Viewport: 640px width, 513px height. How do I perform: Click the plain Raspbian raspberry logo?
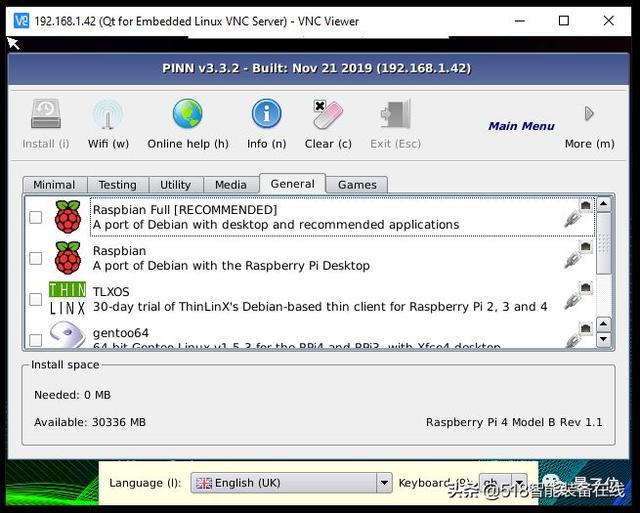(x=68, y=258)
